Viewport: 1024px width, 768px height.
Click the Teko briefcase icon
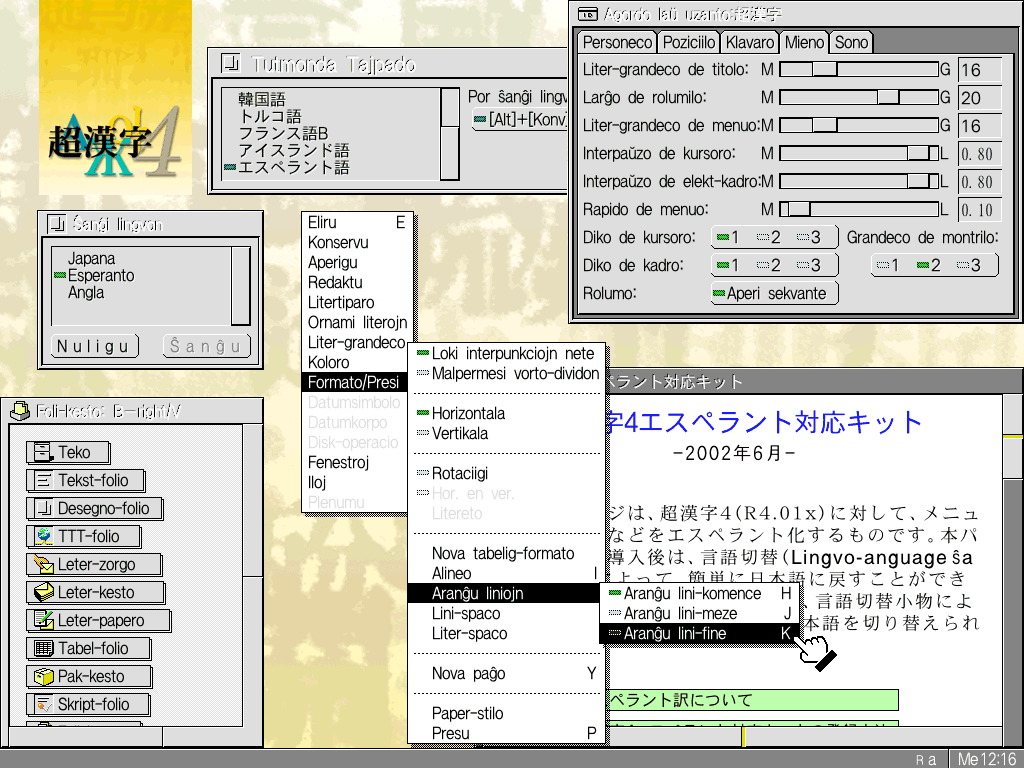(x=43, y=452)
